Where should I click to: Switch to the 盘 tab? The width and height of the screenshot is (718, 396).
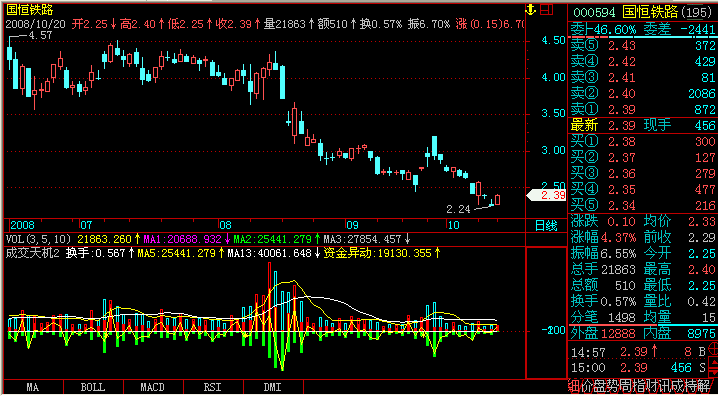click(x=600, y=386)
